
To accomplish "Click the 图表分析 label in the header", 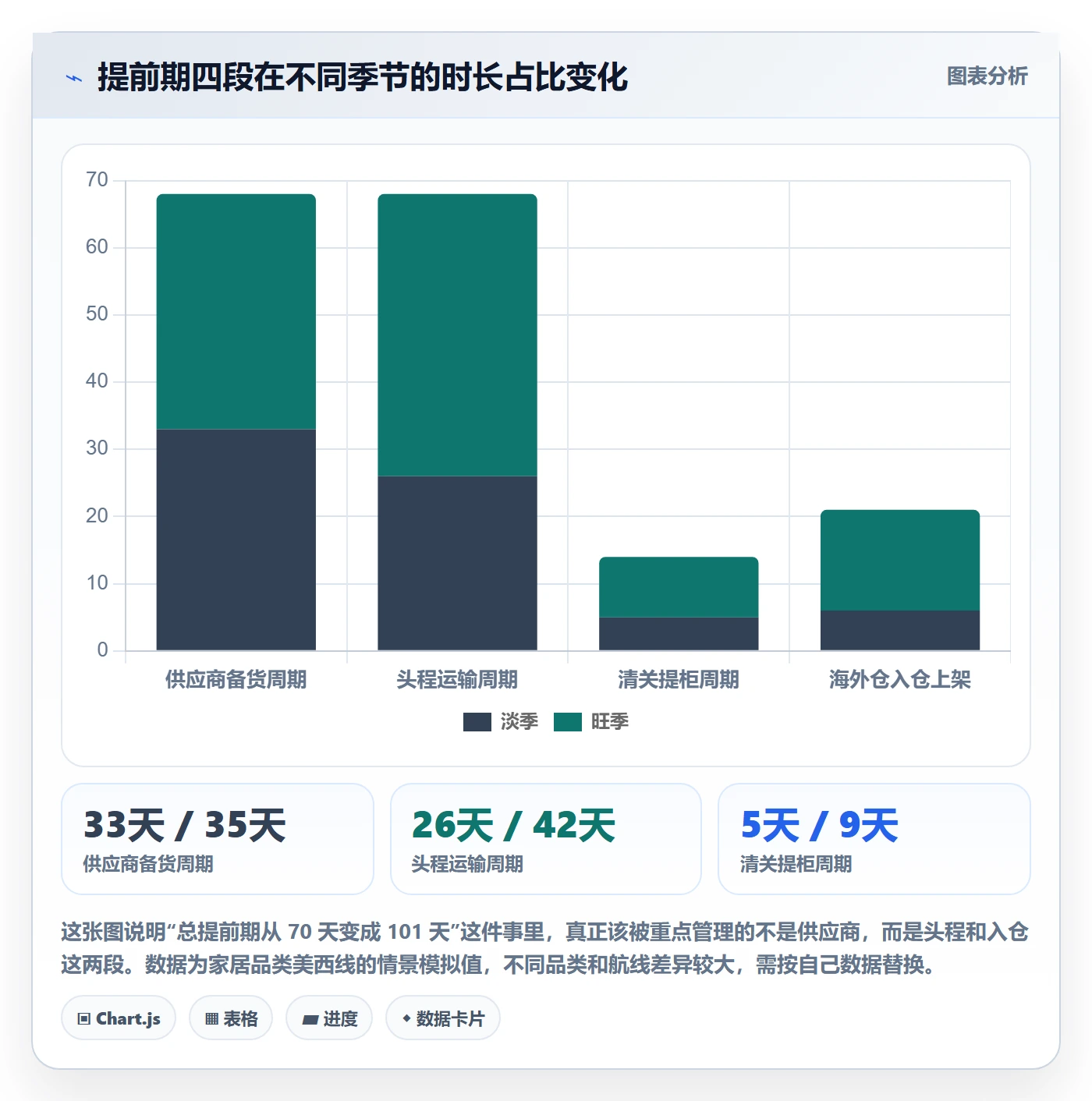I will pos(987,76).
